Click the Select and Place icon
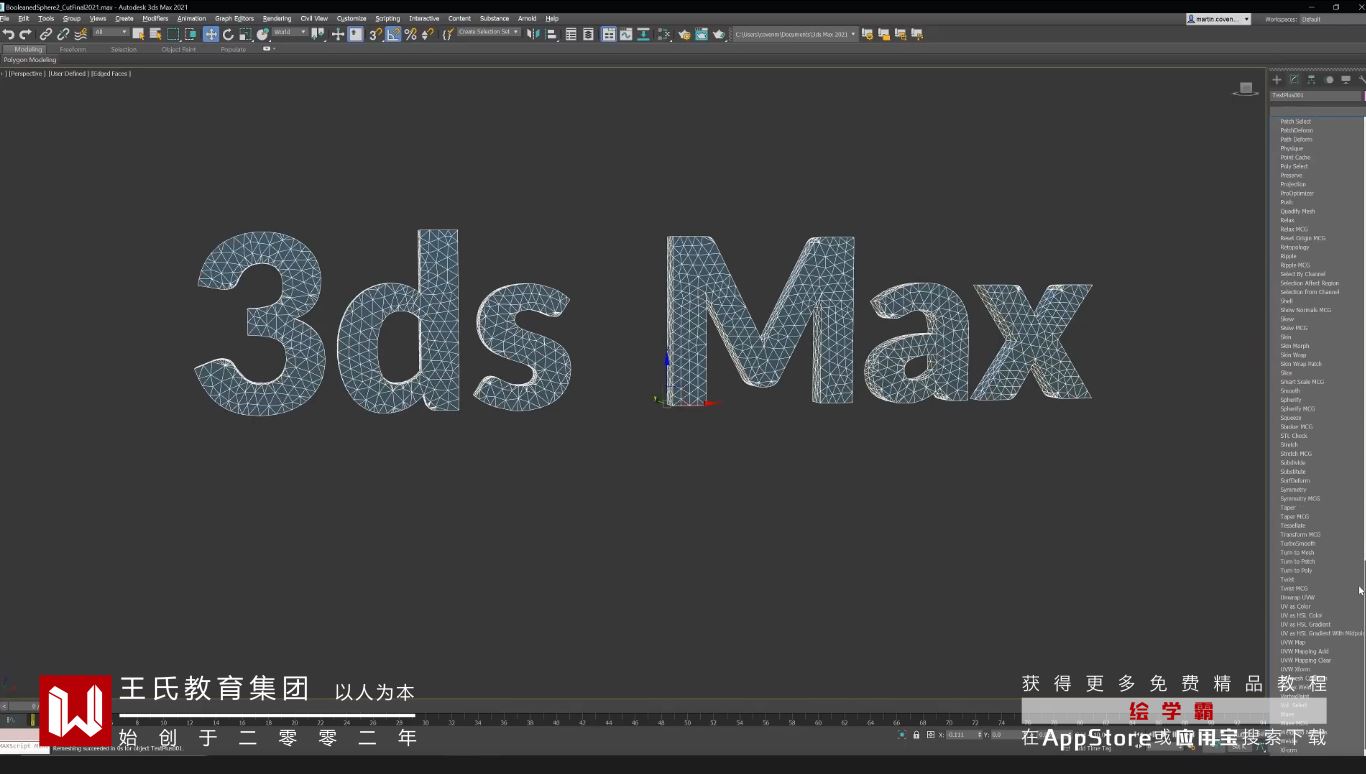1366x774 pixels. tap(262, 34)
